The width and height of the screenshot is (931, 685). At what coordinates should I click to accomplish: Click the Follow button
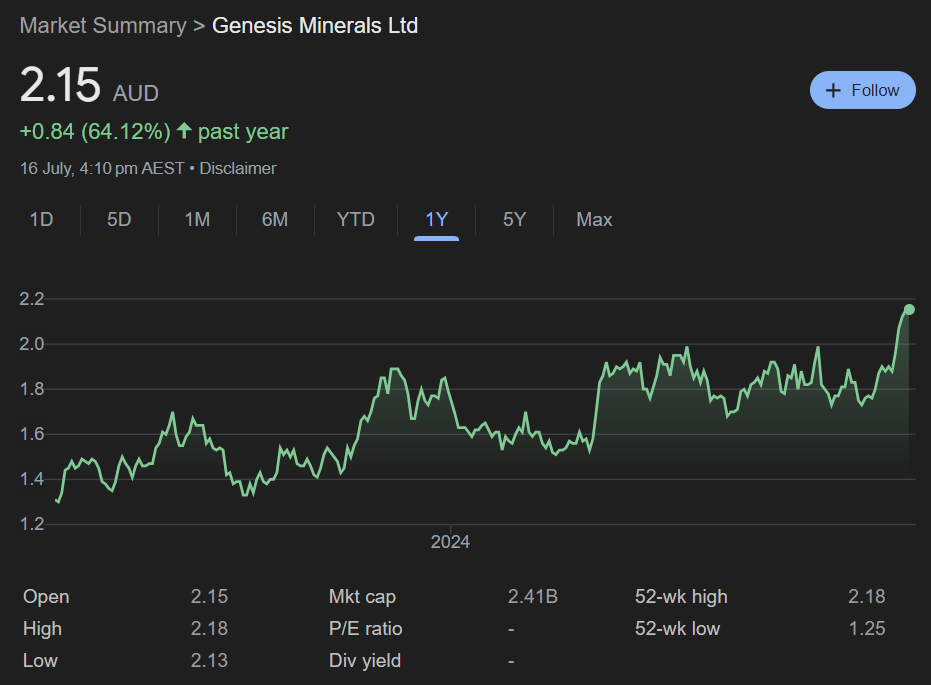click(862, 90)
